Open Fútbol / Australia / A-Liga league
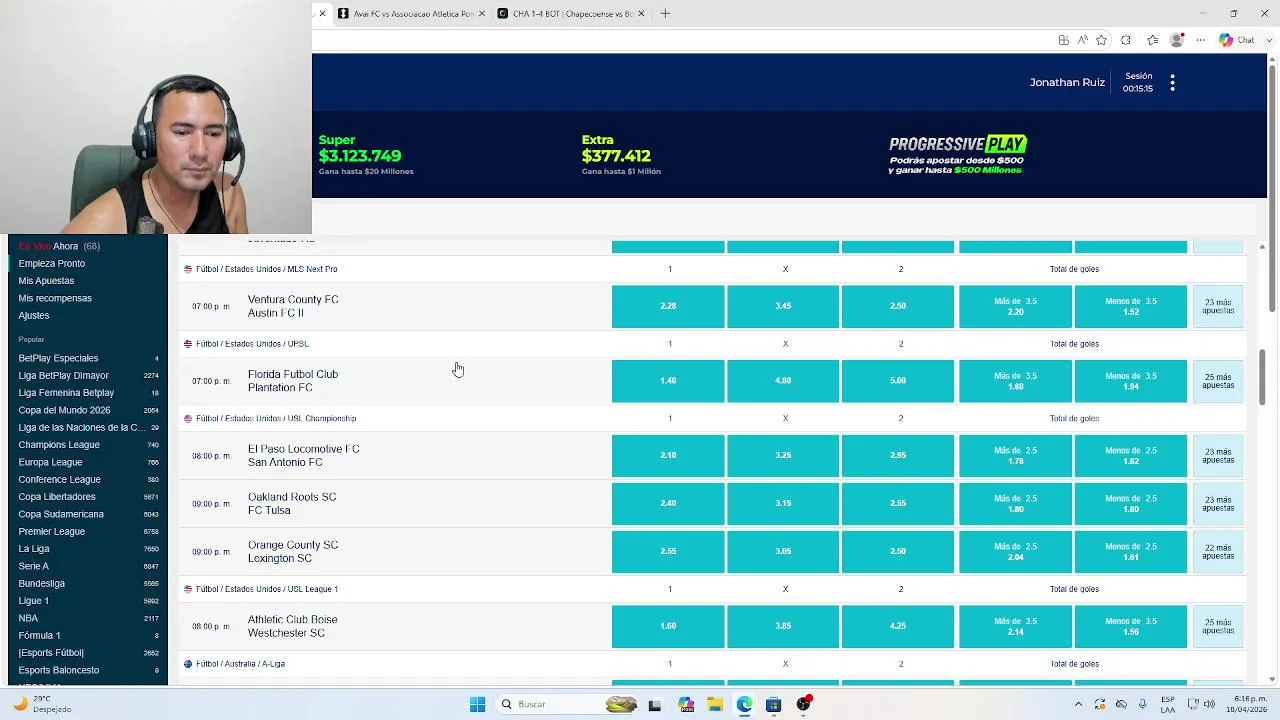Screen dimensions: 1280x720 pyautogui.click(x=240, y=664)
